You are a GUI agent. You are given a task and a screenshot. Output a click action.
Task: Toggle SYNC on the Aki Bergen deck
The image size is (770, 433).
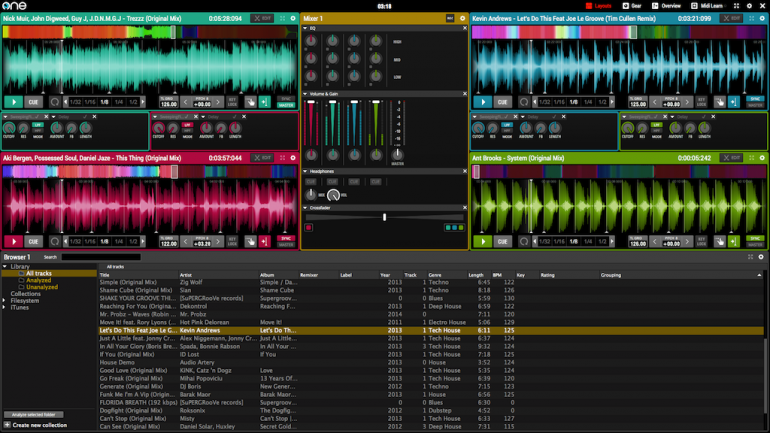286,239
